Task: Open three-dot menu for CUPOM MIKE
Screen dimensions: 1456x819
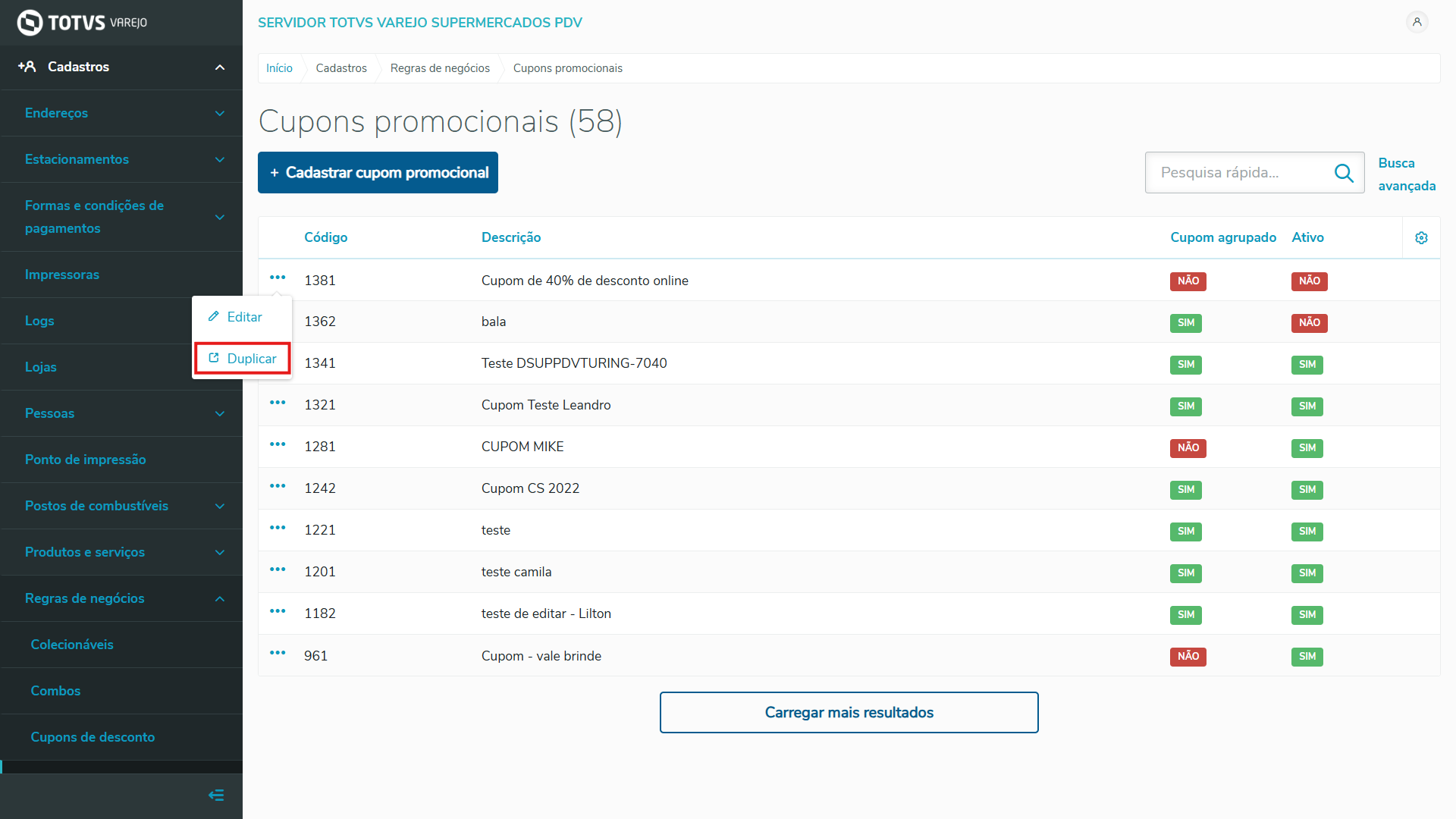Action: 278,444
